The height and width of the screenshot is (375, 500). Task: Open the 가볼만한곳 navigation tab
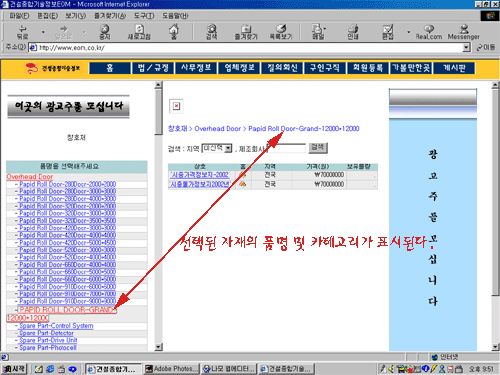tap(411, 68)
